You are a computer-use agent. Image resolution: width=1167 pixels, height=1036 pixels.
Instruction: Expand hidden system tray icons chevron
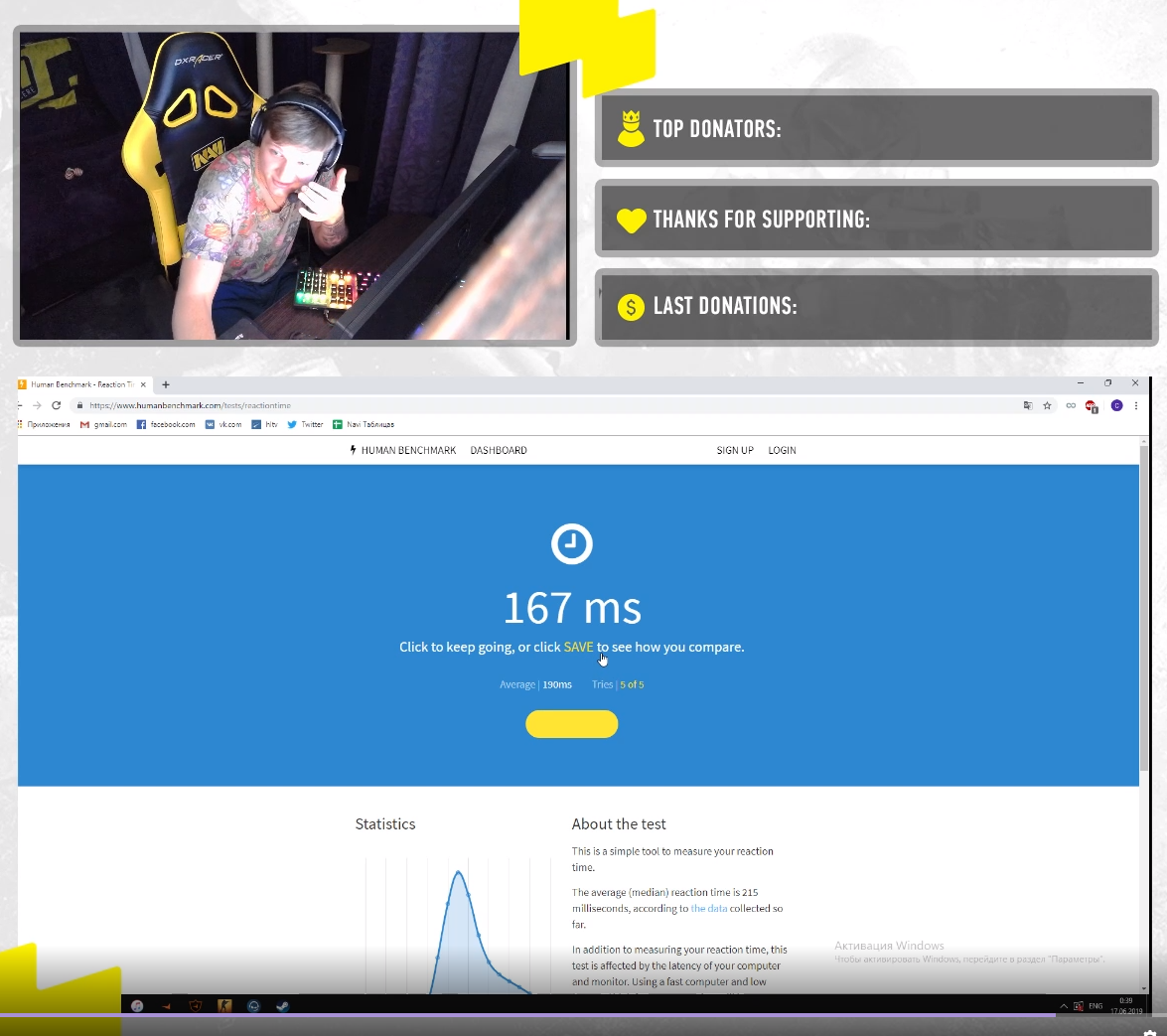click(1064, 1006)
